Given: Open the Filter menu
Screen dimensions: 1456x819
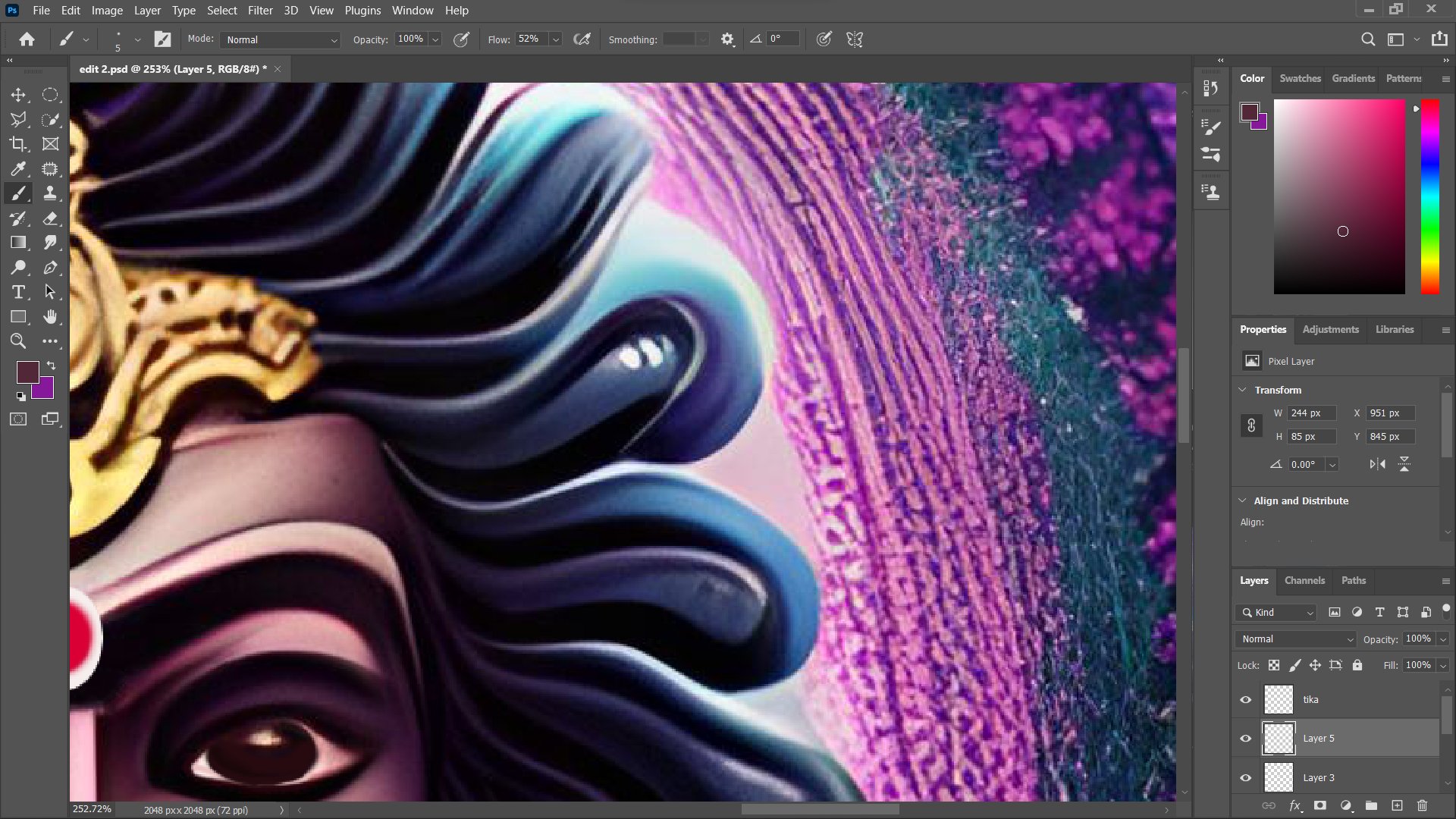Looking at the screenshot, I should point(259,11).
